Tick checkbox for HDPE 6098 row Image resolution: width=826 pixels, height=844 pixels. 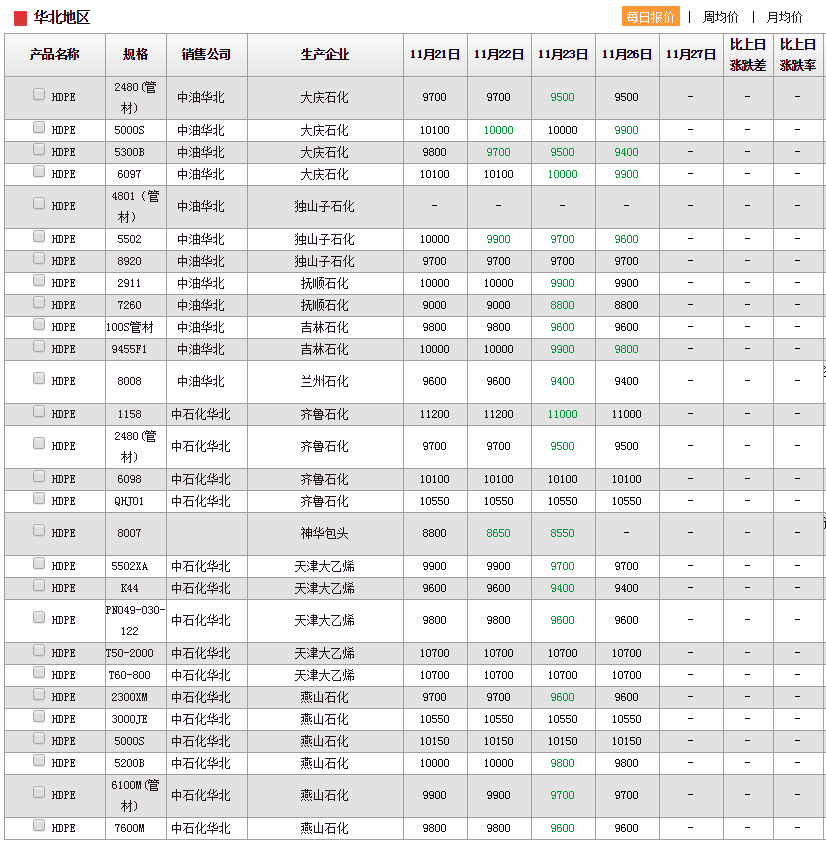[39, 476]
